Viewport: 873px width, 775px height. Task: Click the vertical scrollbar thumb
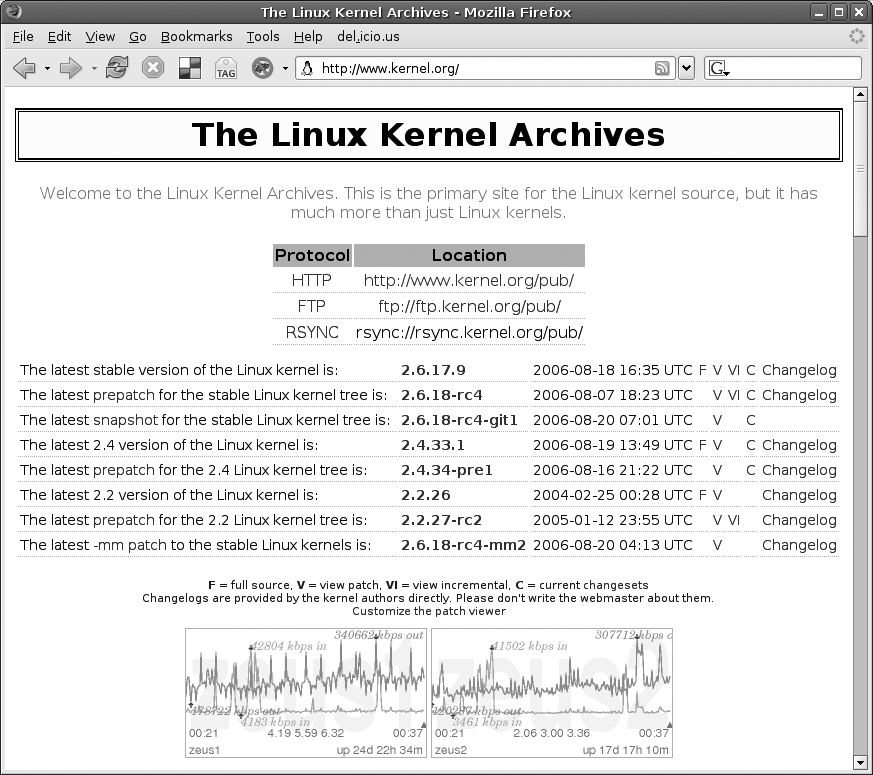860,169
